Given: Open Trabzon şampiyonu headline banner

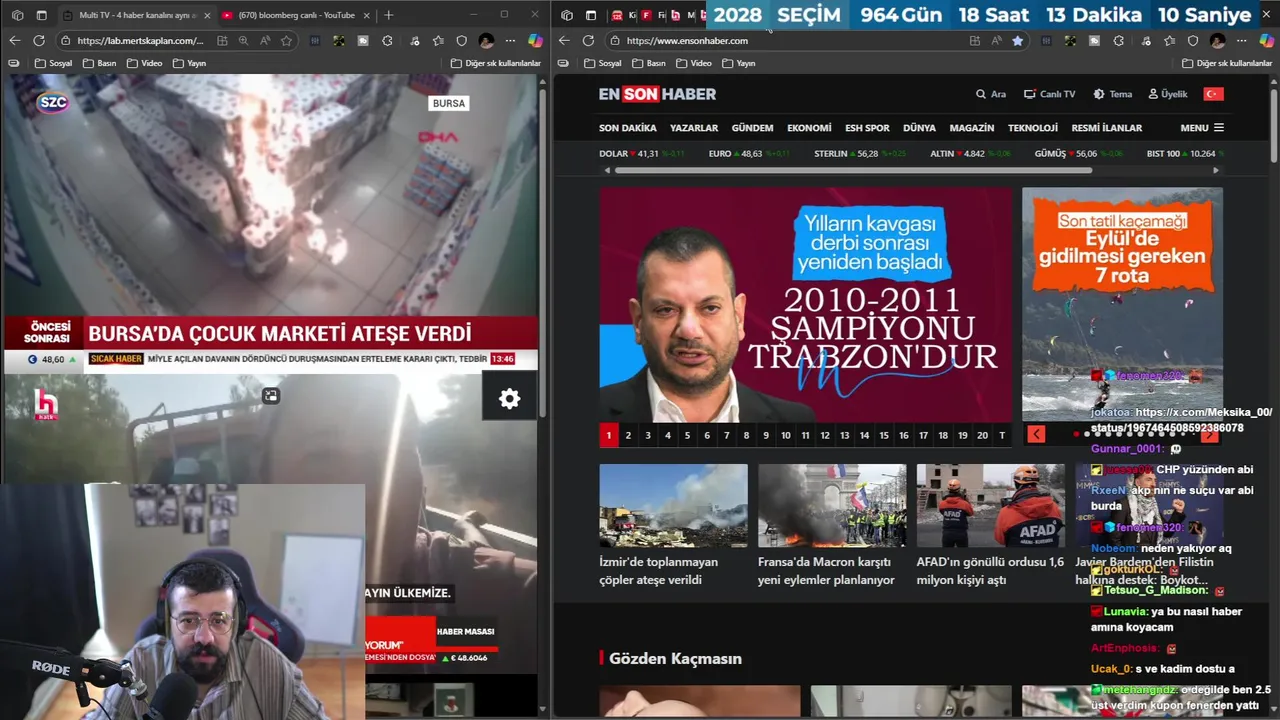Looking at the screenshot, I should (806, 305).
